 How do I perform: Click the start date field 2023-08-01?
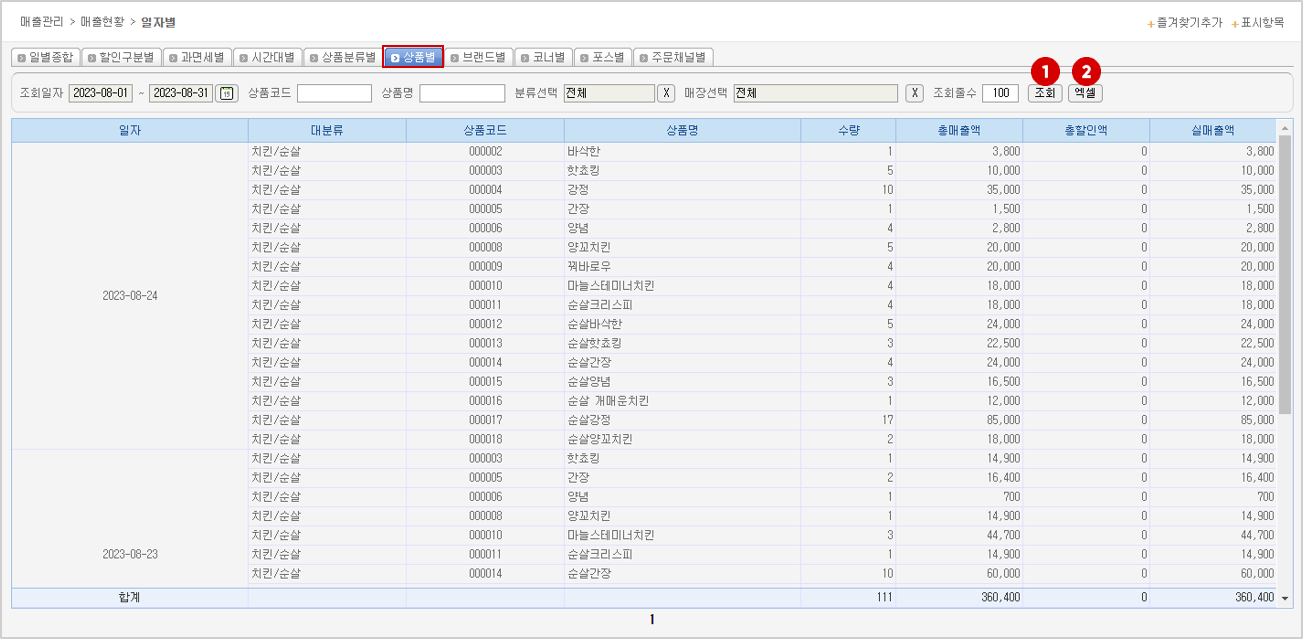tap(100, 93)
